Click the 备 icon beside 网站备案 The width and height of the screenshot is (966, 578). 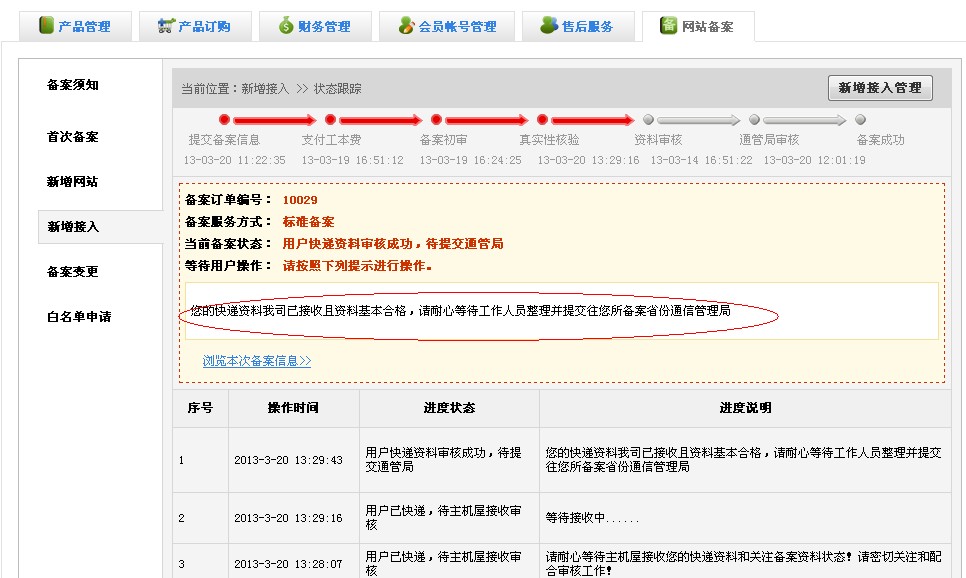pos(668,25)
